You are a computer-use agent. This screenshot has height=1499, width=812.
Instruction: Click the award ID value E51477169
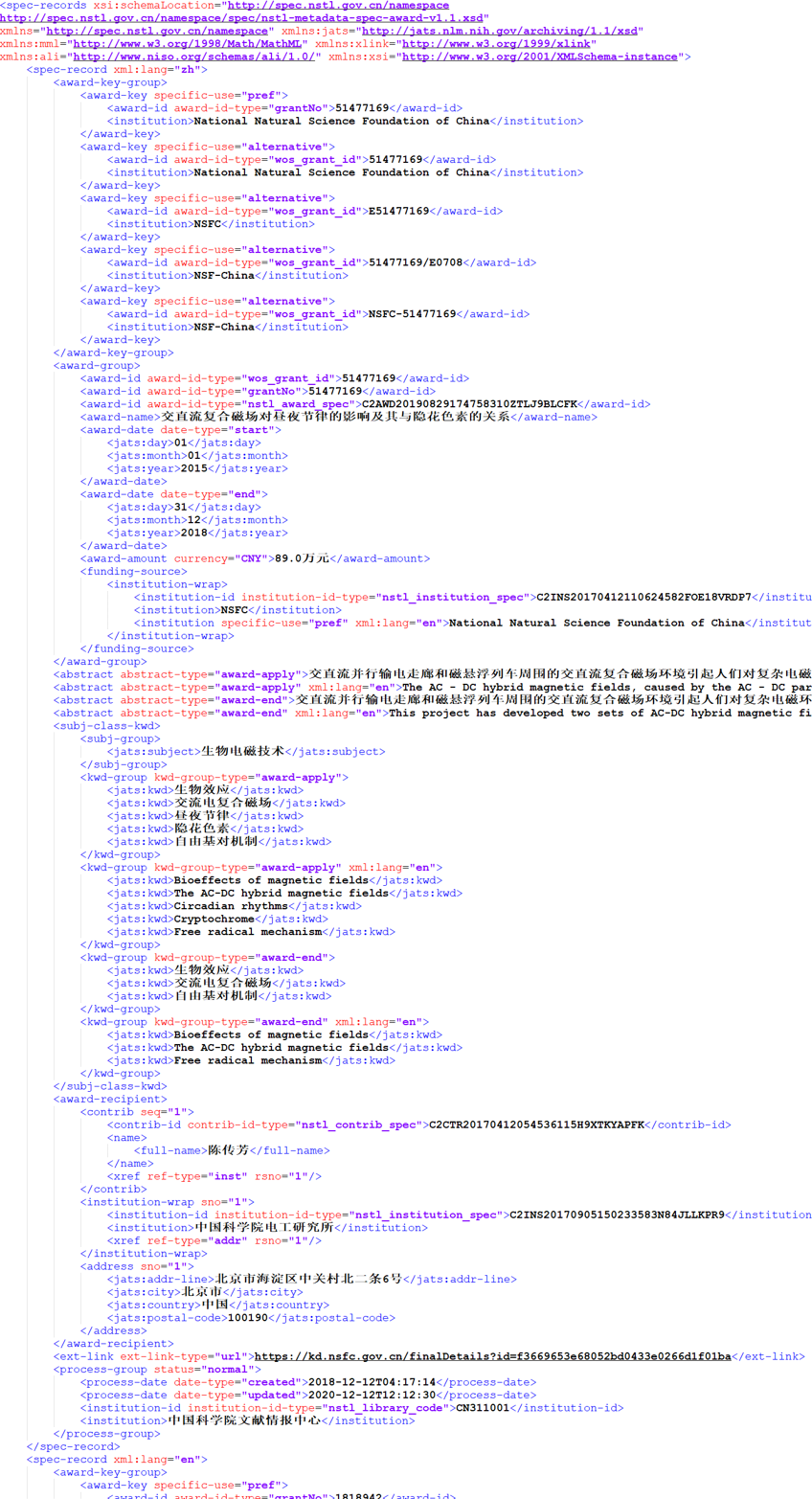(x=398, y=211)
